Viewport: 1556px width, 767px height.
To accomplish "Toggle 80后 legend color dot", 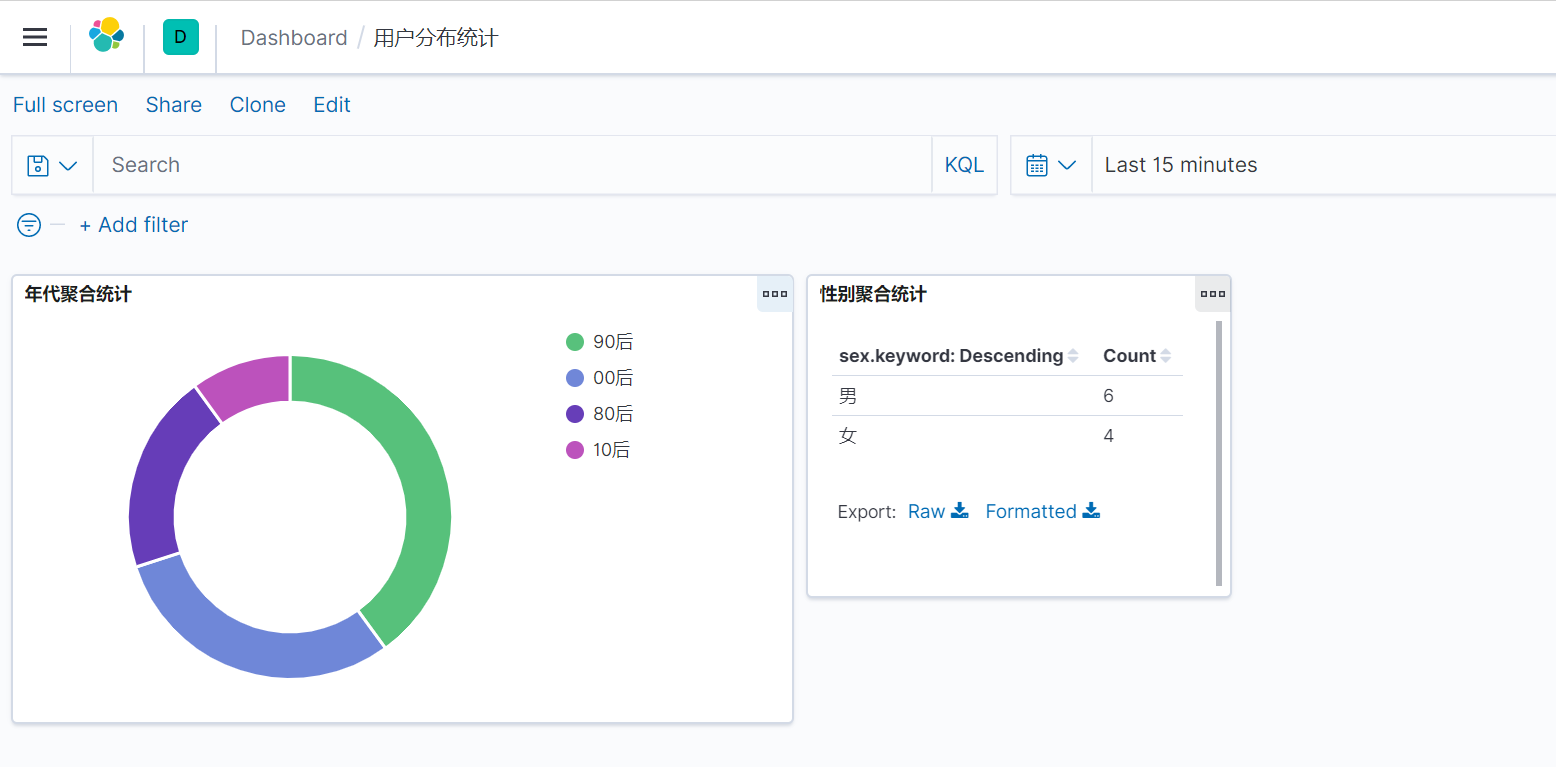I will [575, 414].
